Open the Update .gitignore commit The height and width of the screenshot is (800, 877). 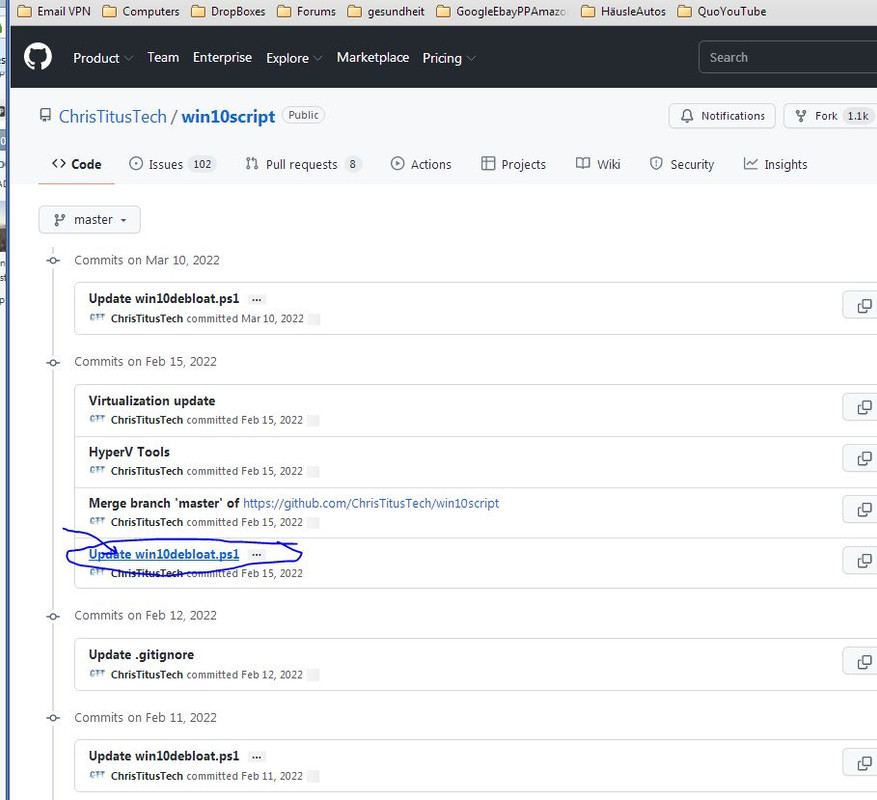[142, 655]
